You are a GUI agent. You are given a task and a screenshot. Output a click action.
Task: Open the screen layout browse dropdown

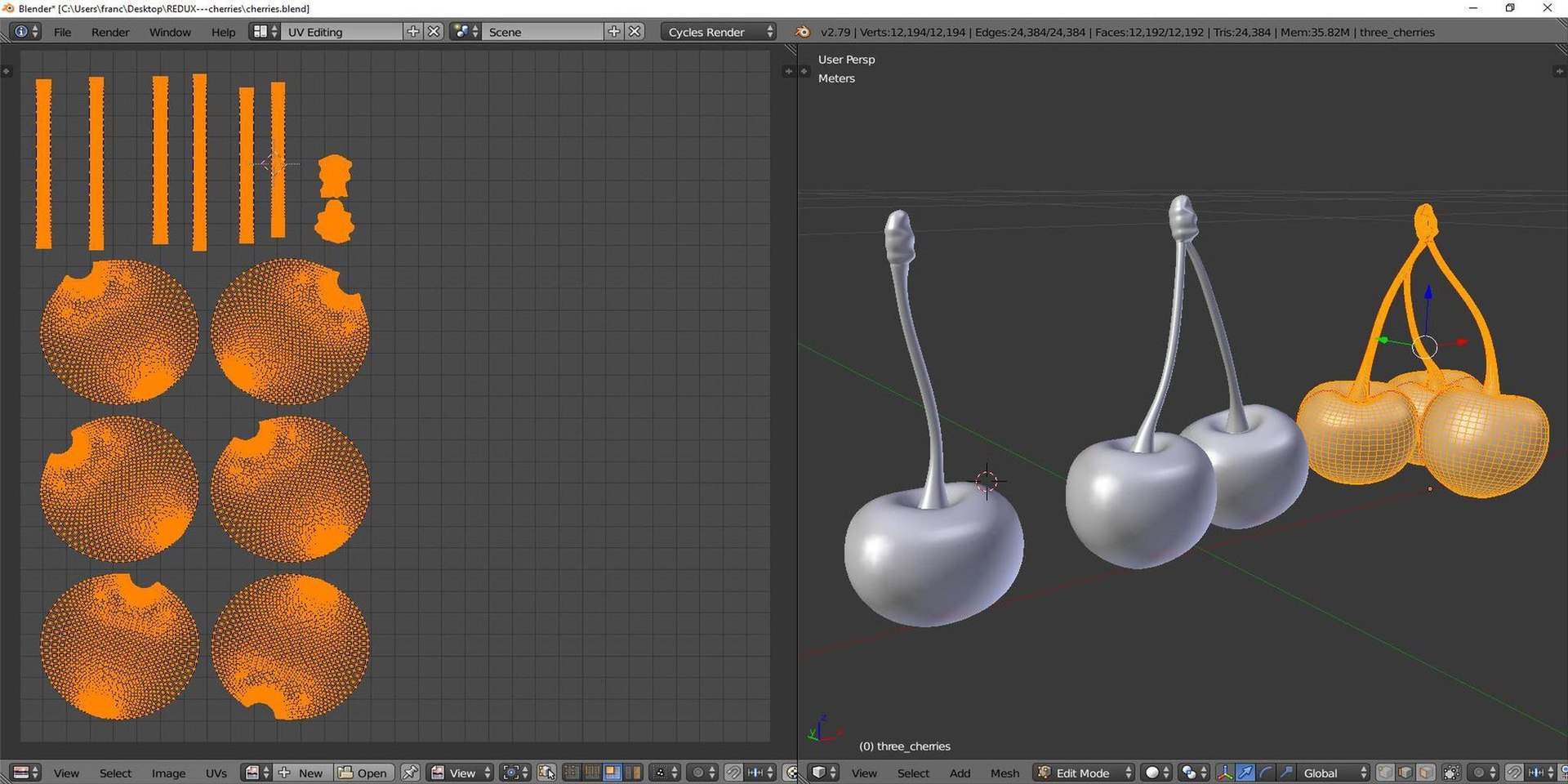click(265, 32)
